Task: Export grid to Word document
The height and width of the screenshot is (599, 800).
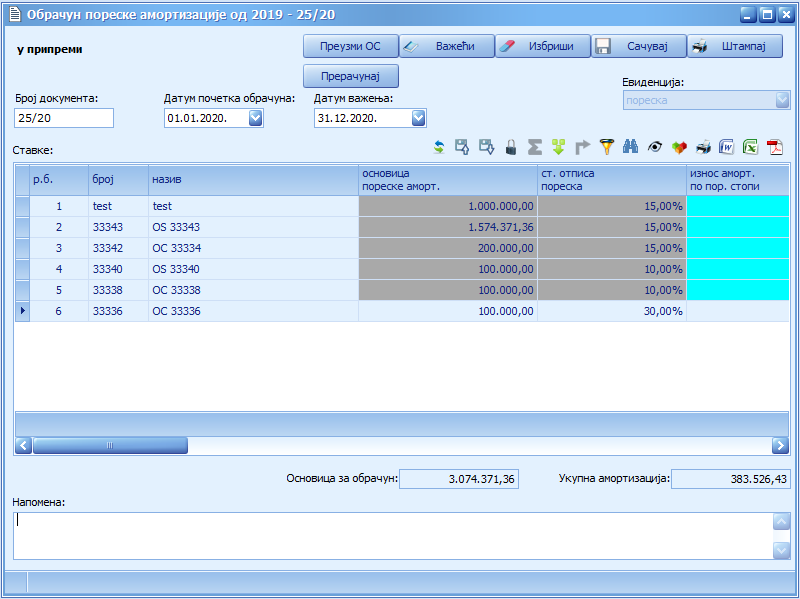Action: (x=727, y=147)
